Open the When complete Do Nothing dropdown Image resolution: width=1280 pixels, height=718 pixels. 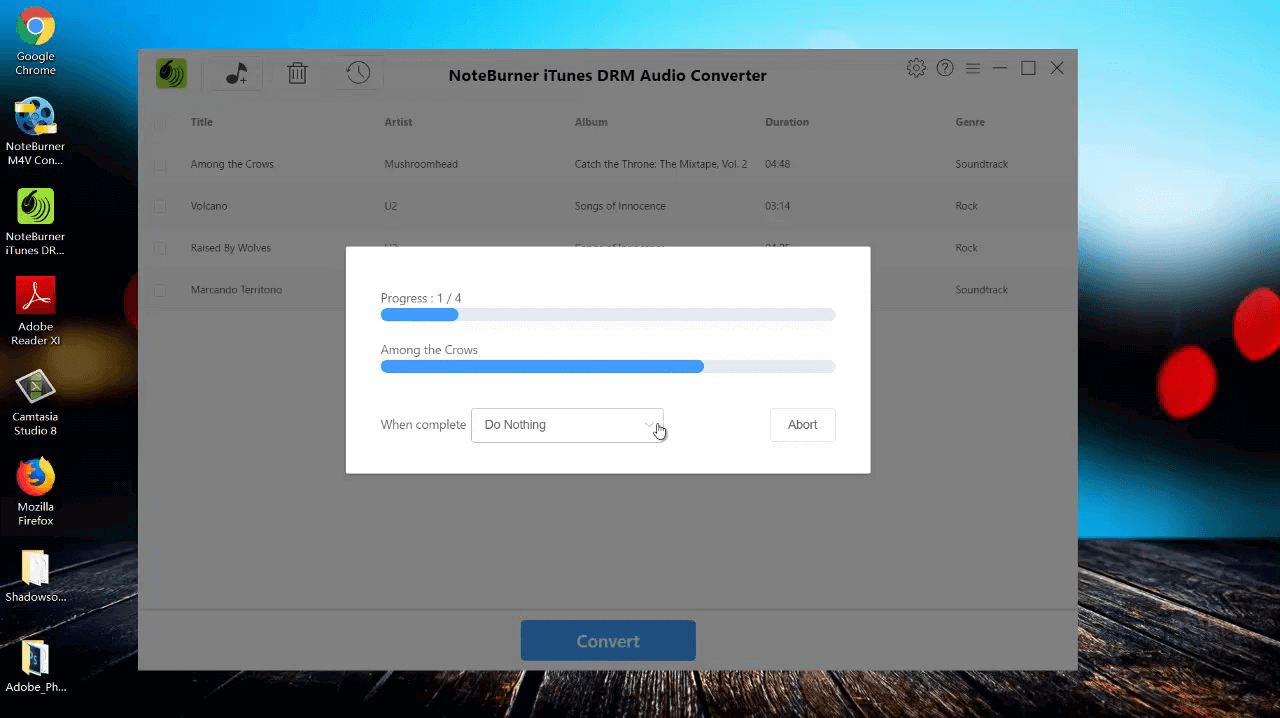click(567, 425)
